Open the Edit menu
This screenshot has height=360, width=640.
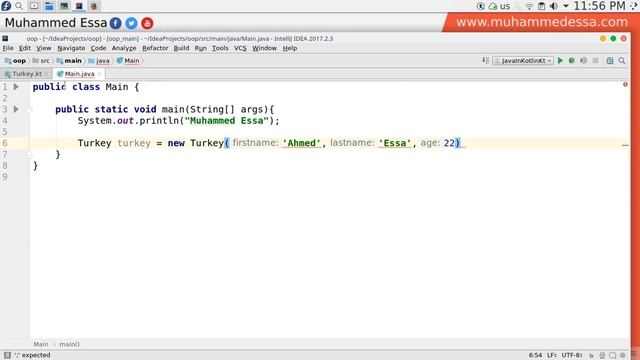tap(24, 48)
